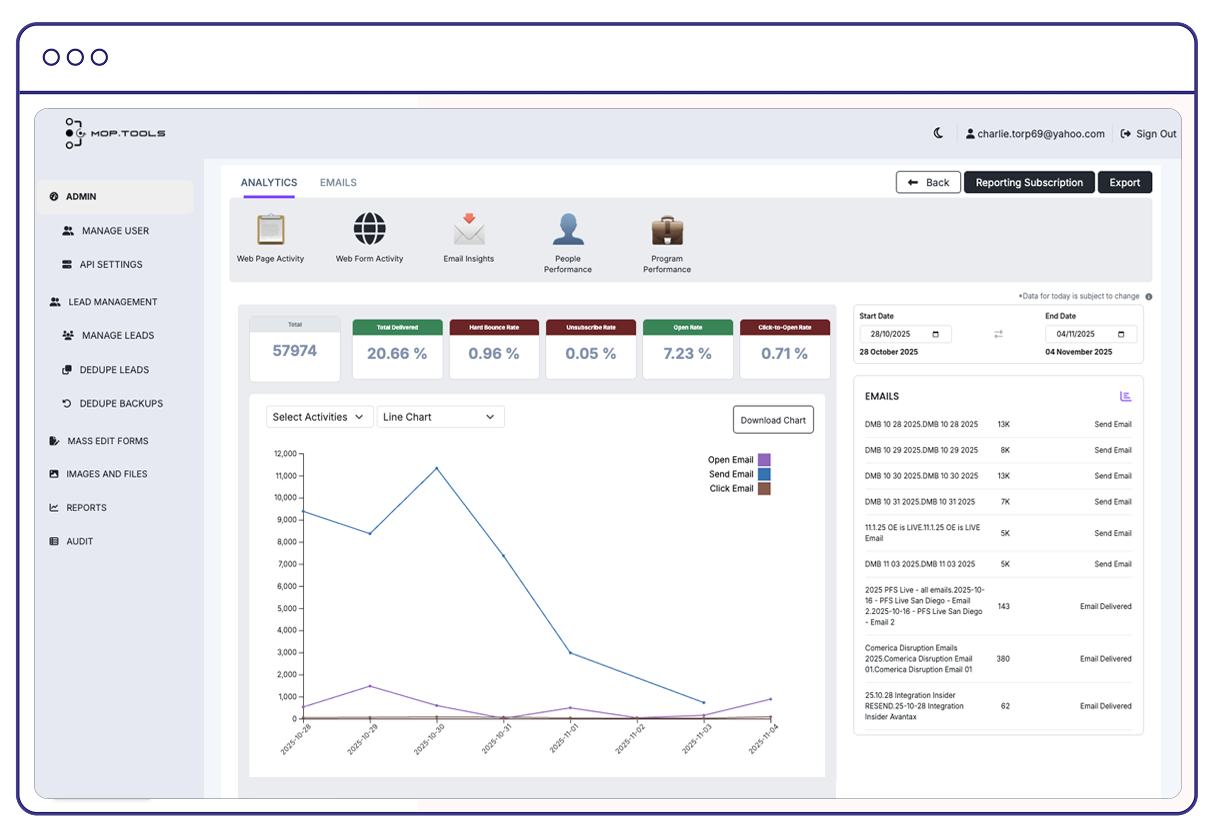This screenshot has height=838, width=1214.
Task: Open the Web Form Activity globe icon
Action: click(369, 230)
